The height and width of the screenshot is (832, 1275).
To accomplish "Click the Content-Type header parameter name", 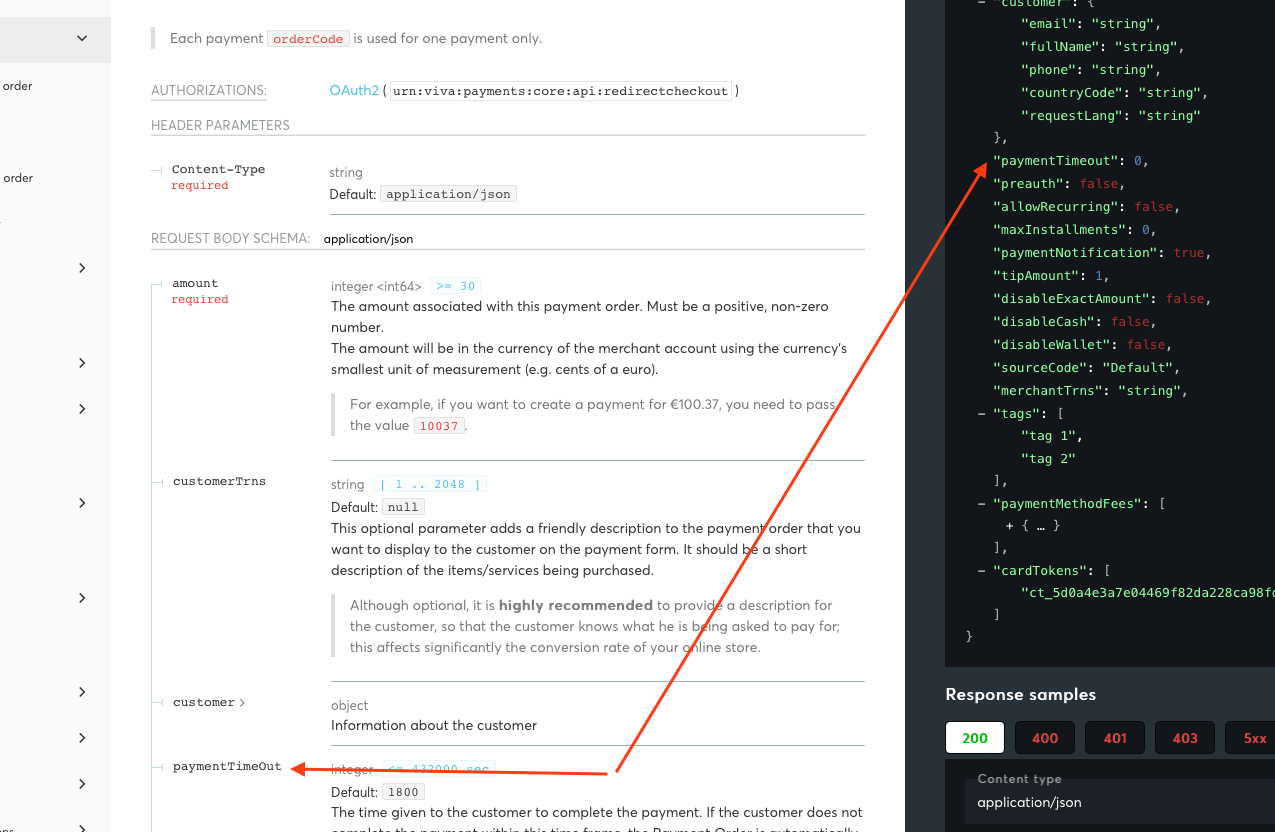I will click(x=218, y=169).
